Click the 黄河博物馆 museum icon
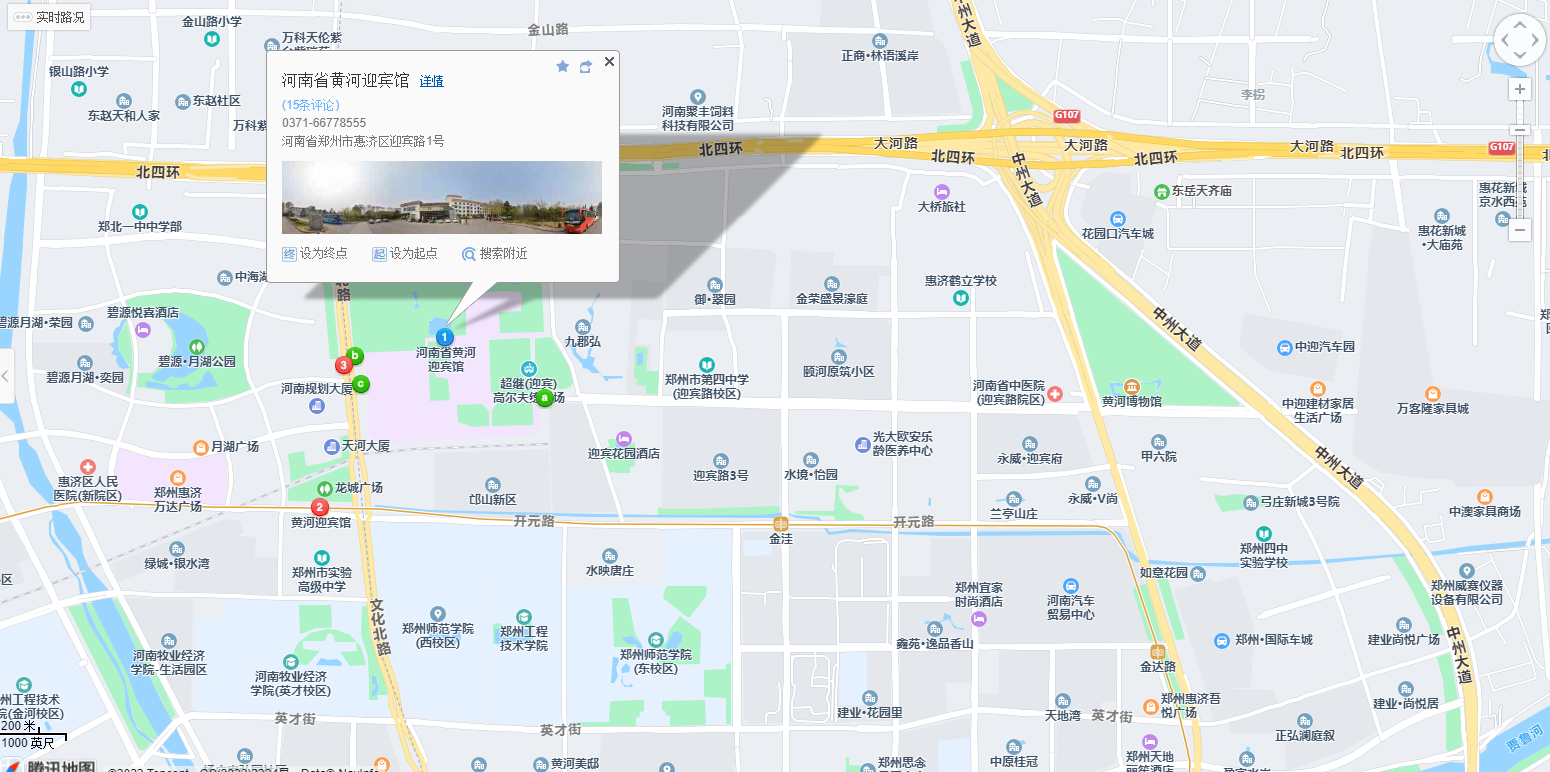The image size is (1550, 772). tap(1131, 386)
